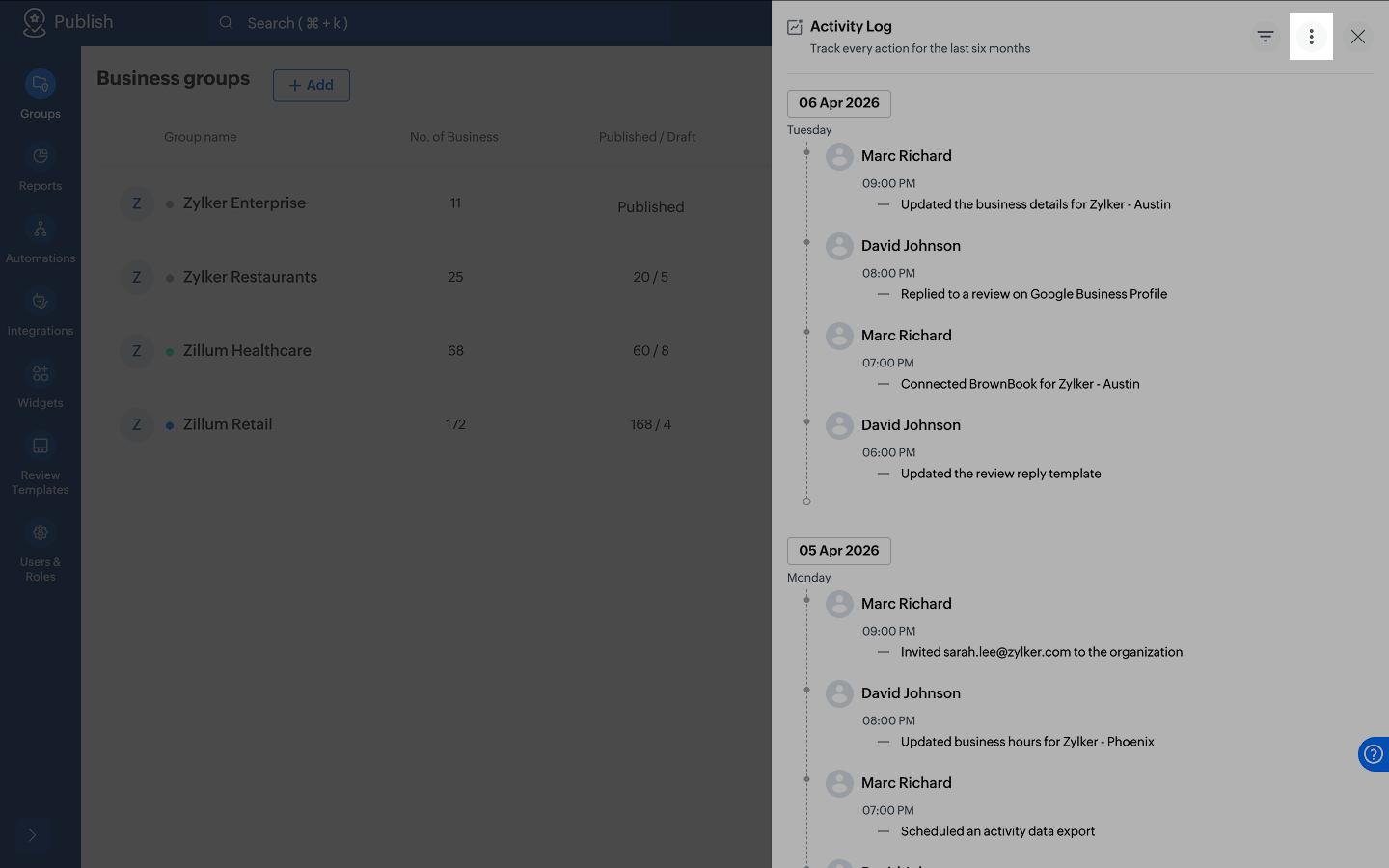Open the Reports sidebar section

41,167
